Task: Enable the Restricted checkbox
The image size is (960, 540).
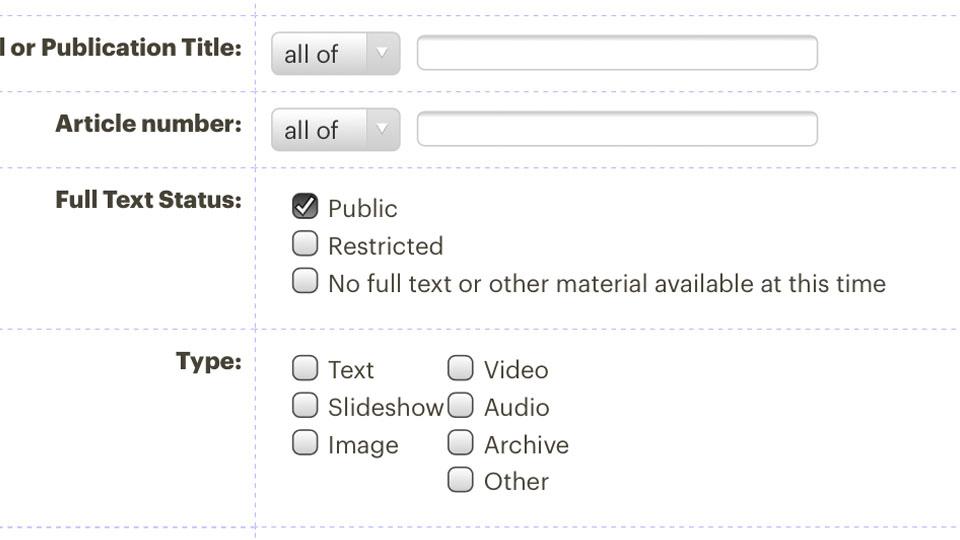Action: [305, 244]
